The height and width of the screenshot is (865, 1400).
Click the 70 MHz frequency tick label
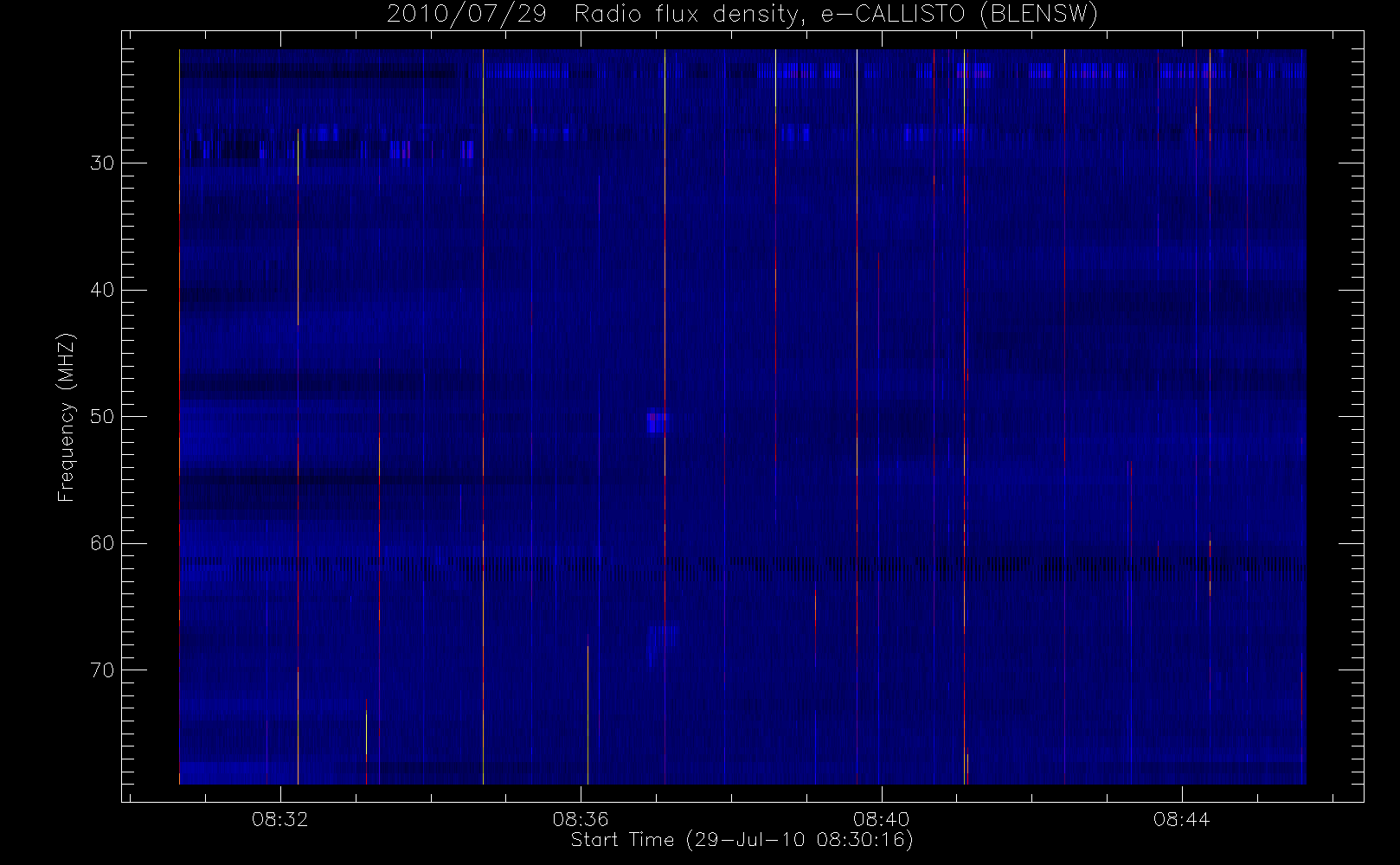click(x=102, y=670)
